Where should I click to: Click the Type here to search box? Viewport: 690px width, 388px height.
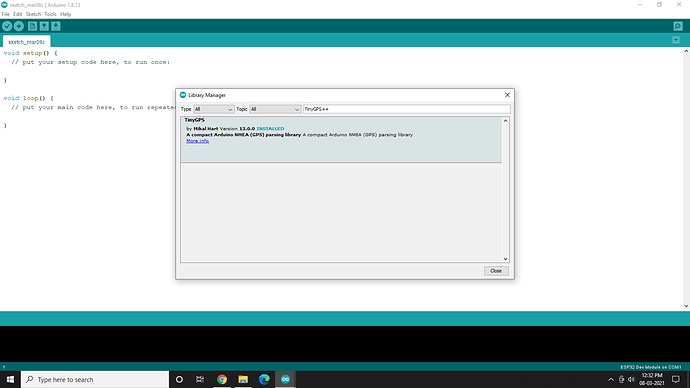coord(95,379)
